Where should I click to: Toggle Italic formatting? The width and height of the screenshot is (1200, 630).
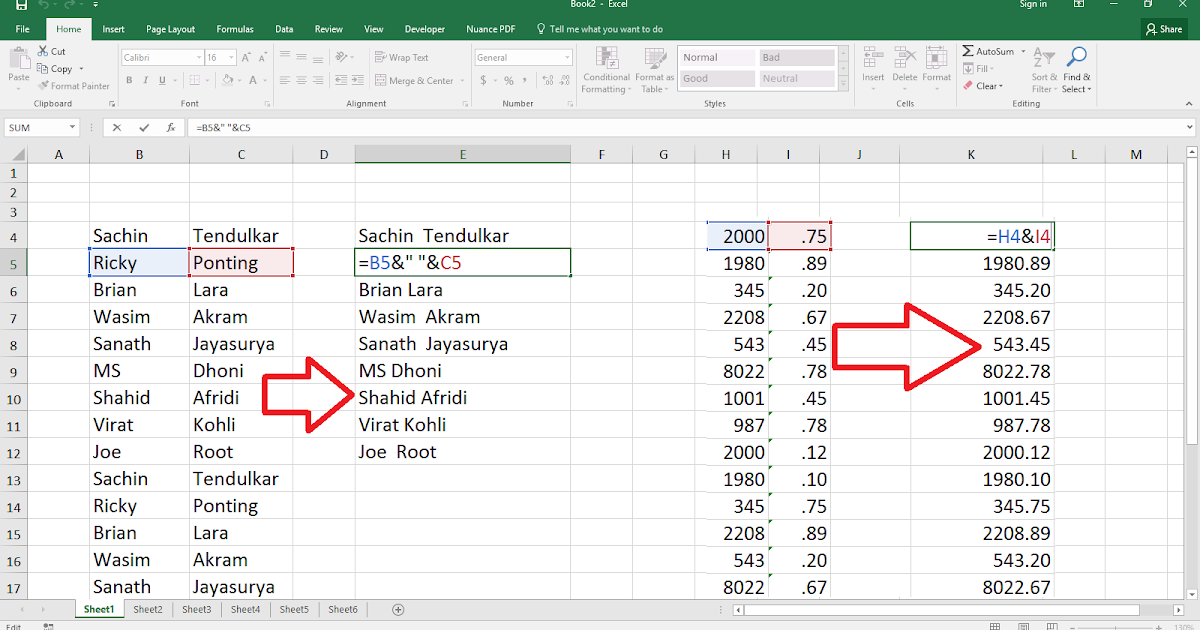[146, 80]
